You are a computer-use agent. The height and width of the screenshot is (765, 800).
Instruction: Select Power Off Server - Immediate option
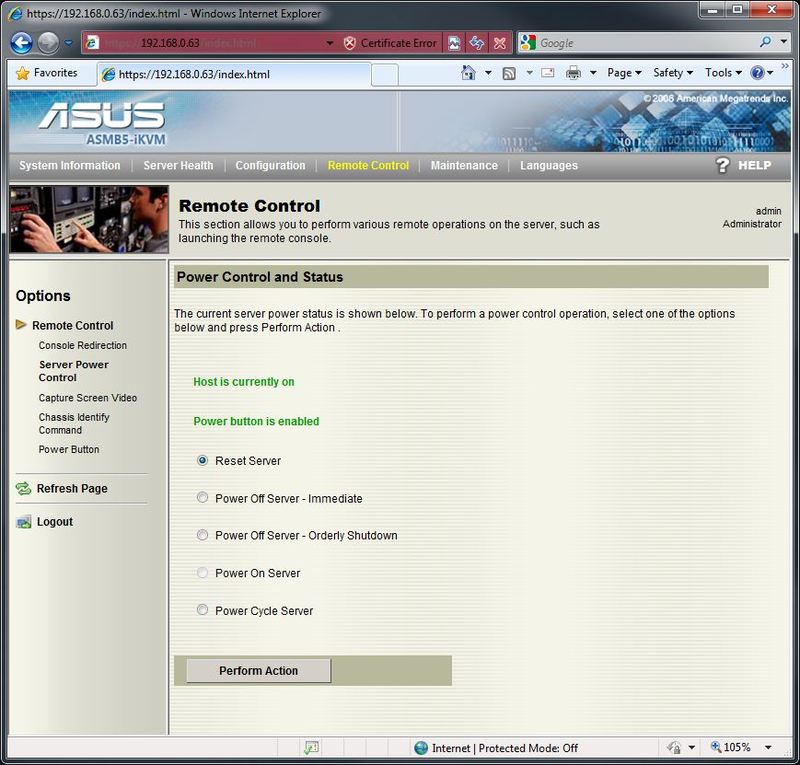click(203, 498)
